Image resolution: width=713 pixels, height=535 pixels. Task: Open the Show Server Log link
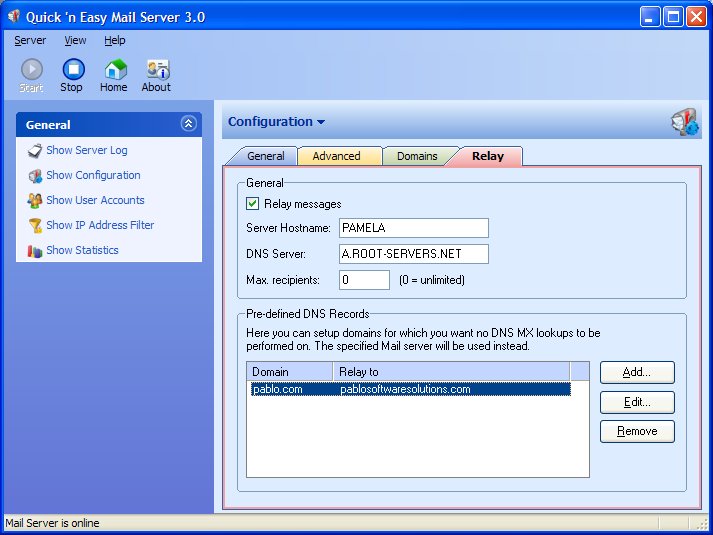tap(87, 150)
